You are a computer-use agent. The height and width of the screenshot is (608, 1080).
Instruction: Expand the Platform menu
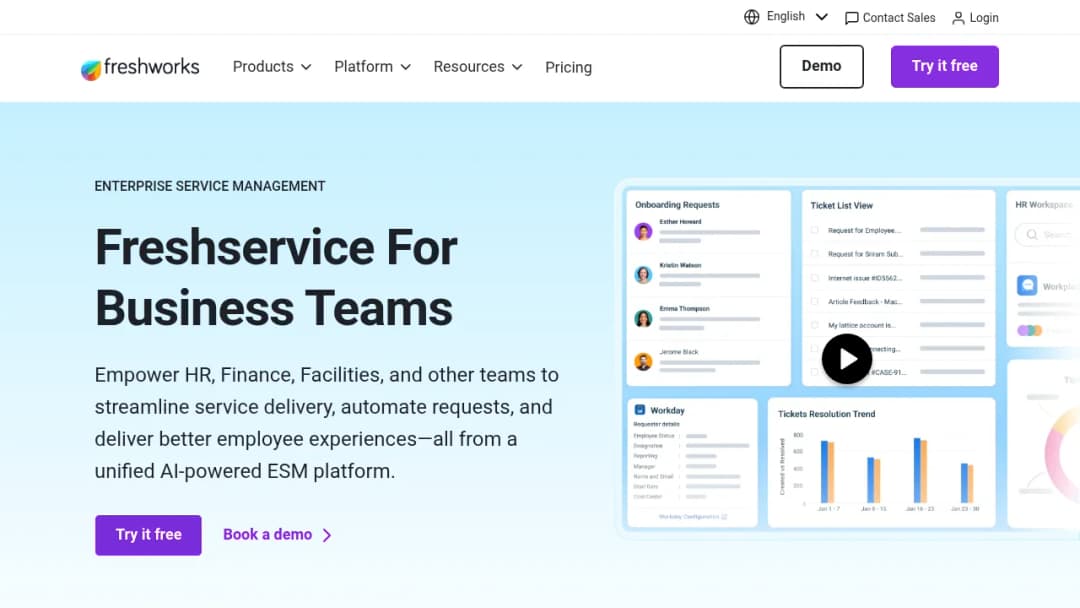(373, 67)
